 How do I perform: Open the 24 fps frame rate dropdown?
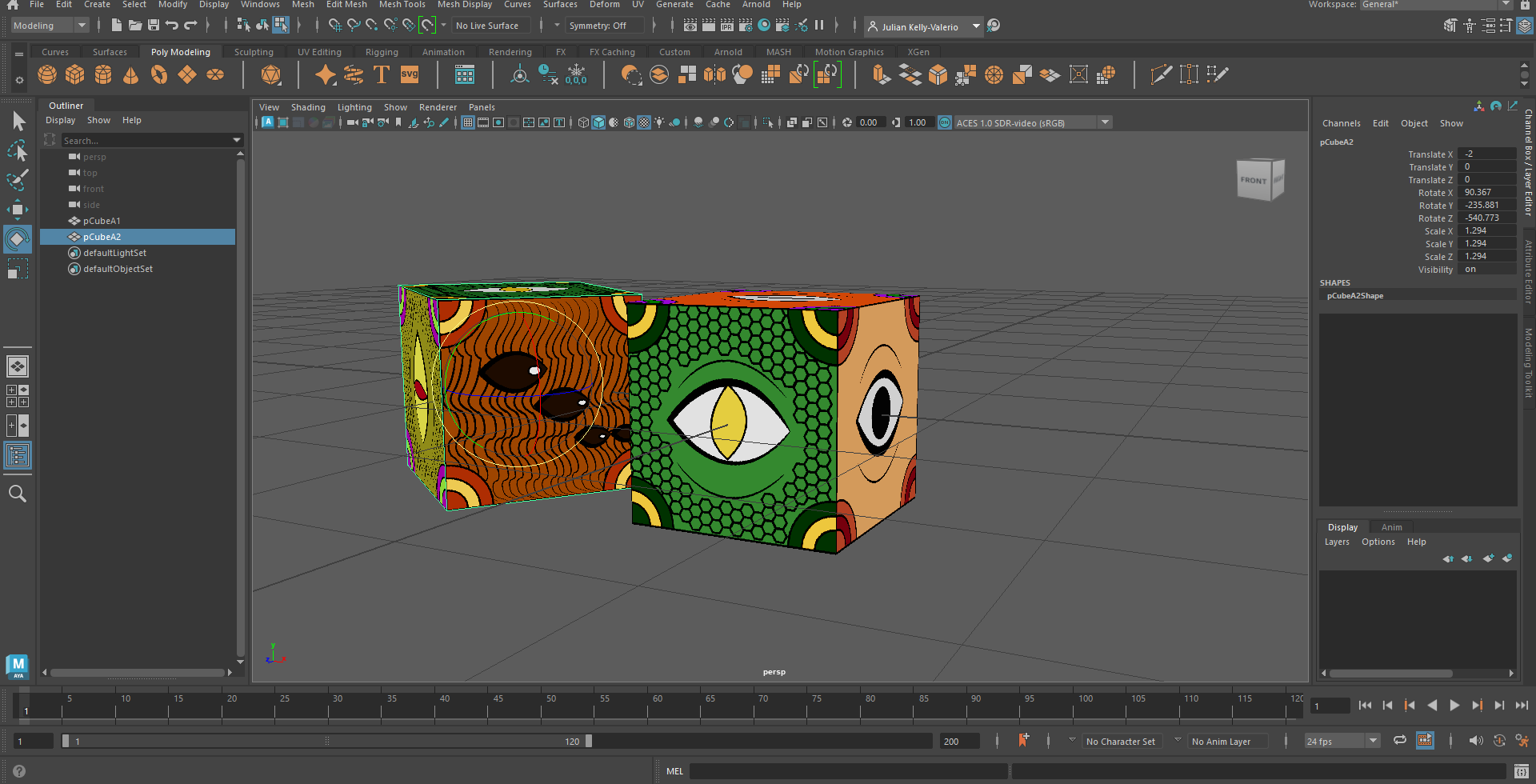point(1373,741)
